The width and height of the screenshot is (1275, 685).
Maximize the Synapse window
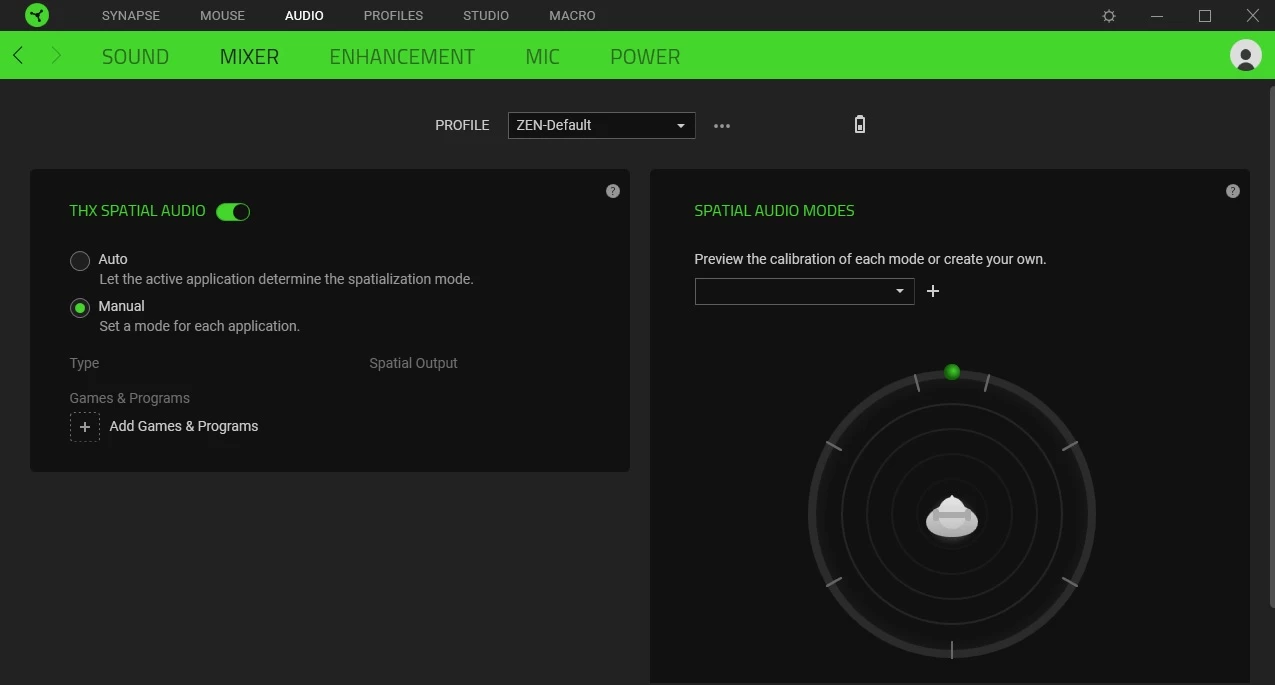(1205, 16)
